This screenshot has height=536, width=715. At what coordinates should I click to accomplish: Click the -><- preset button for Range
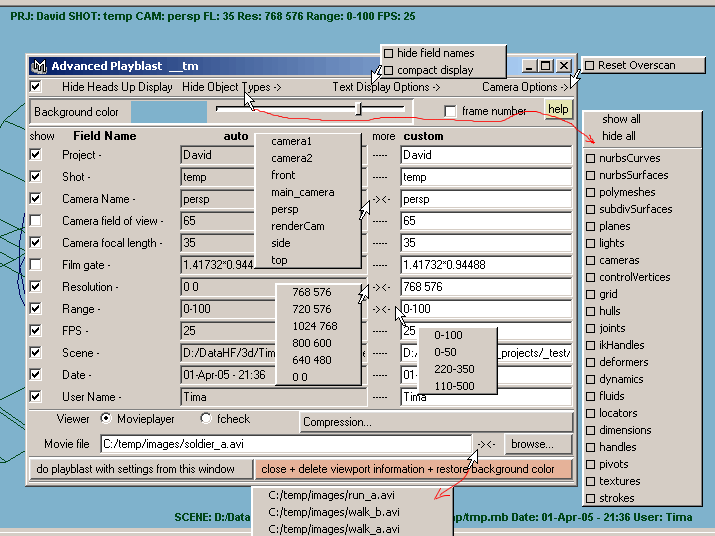(381, 309)
